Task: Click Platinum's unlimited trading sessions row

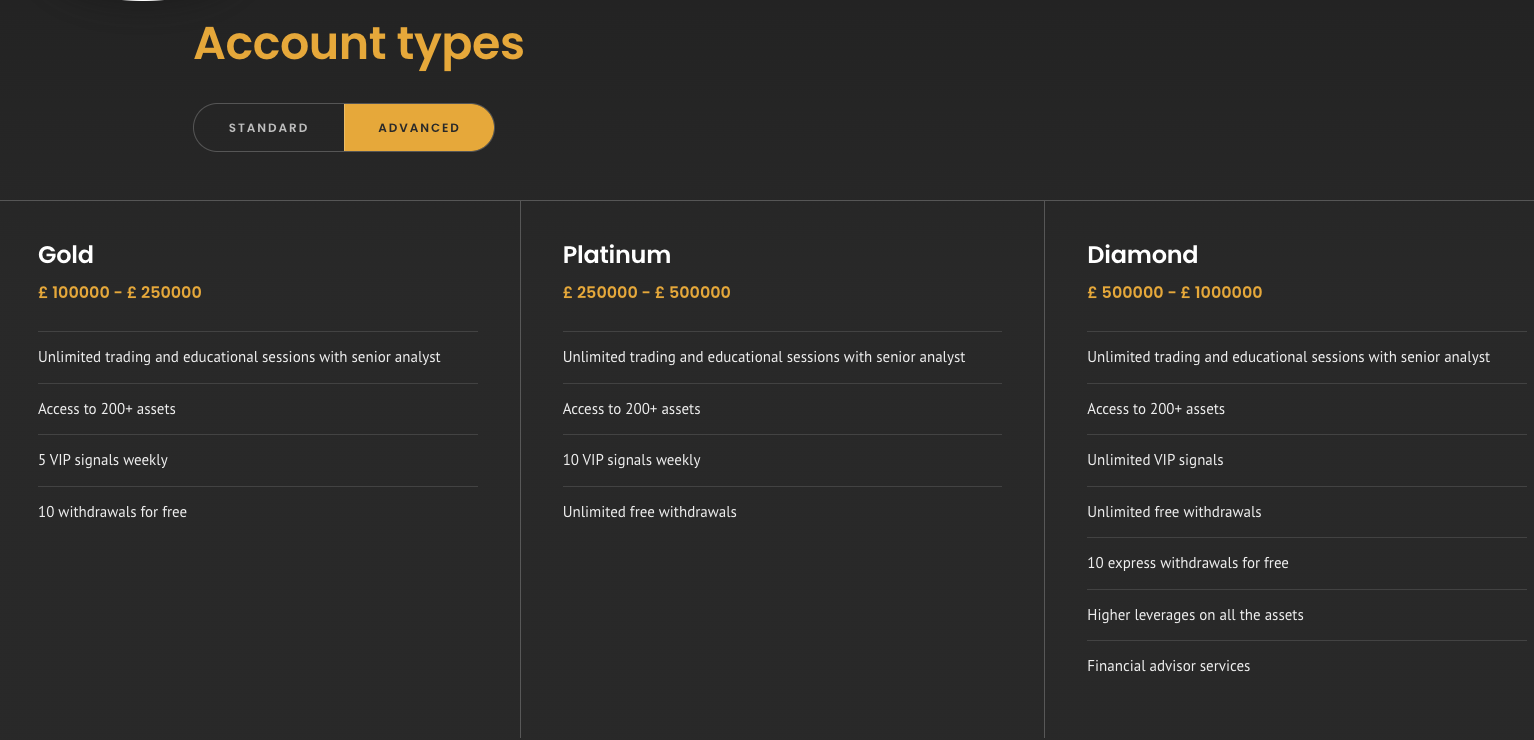Action: coord(782,357)
